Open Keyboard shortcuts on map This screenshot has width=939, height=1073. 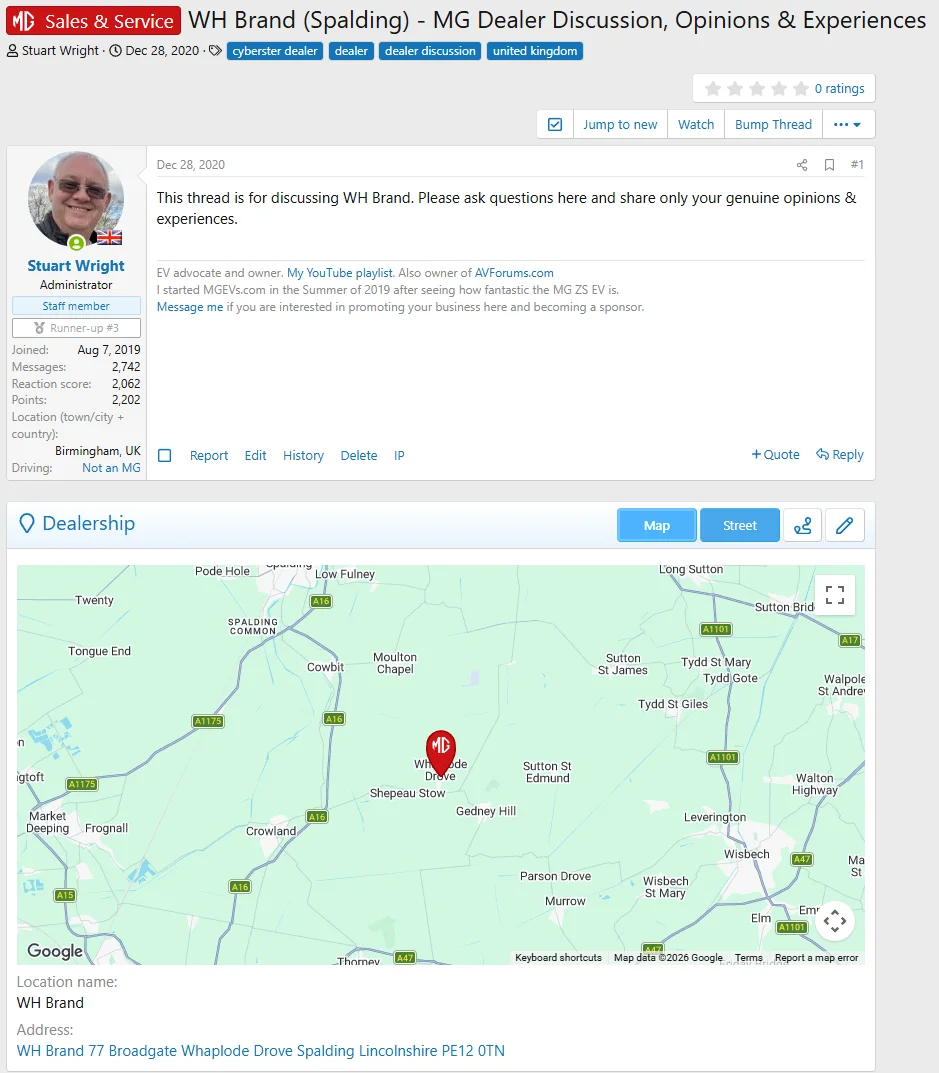click(558, 958)
